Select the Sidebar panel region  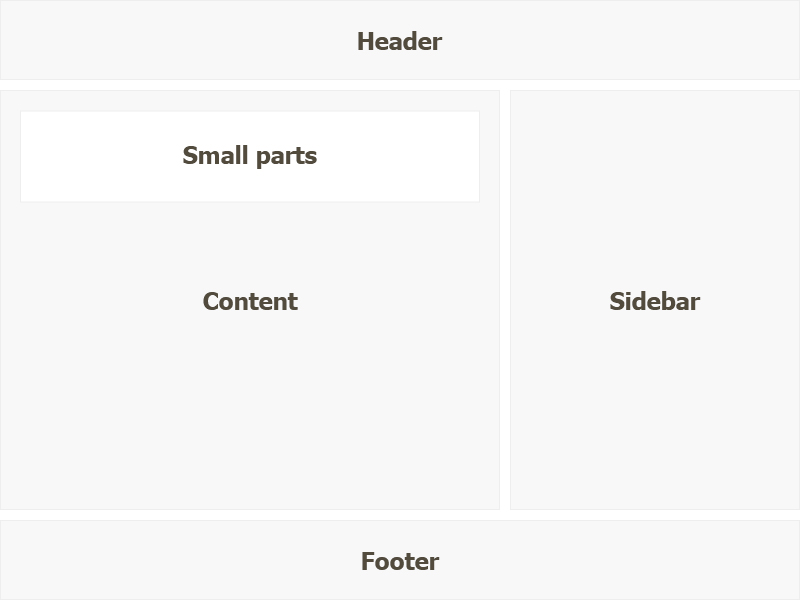point(655,300)
